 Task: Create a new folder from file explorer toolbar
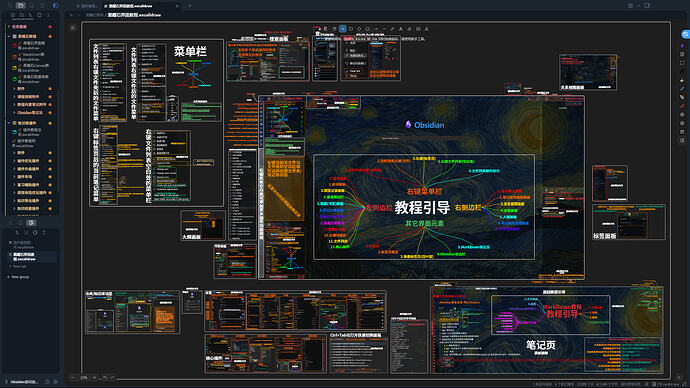pos(22,15)
